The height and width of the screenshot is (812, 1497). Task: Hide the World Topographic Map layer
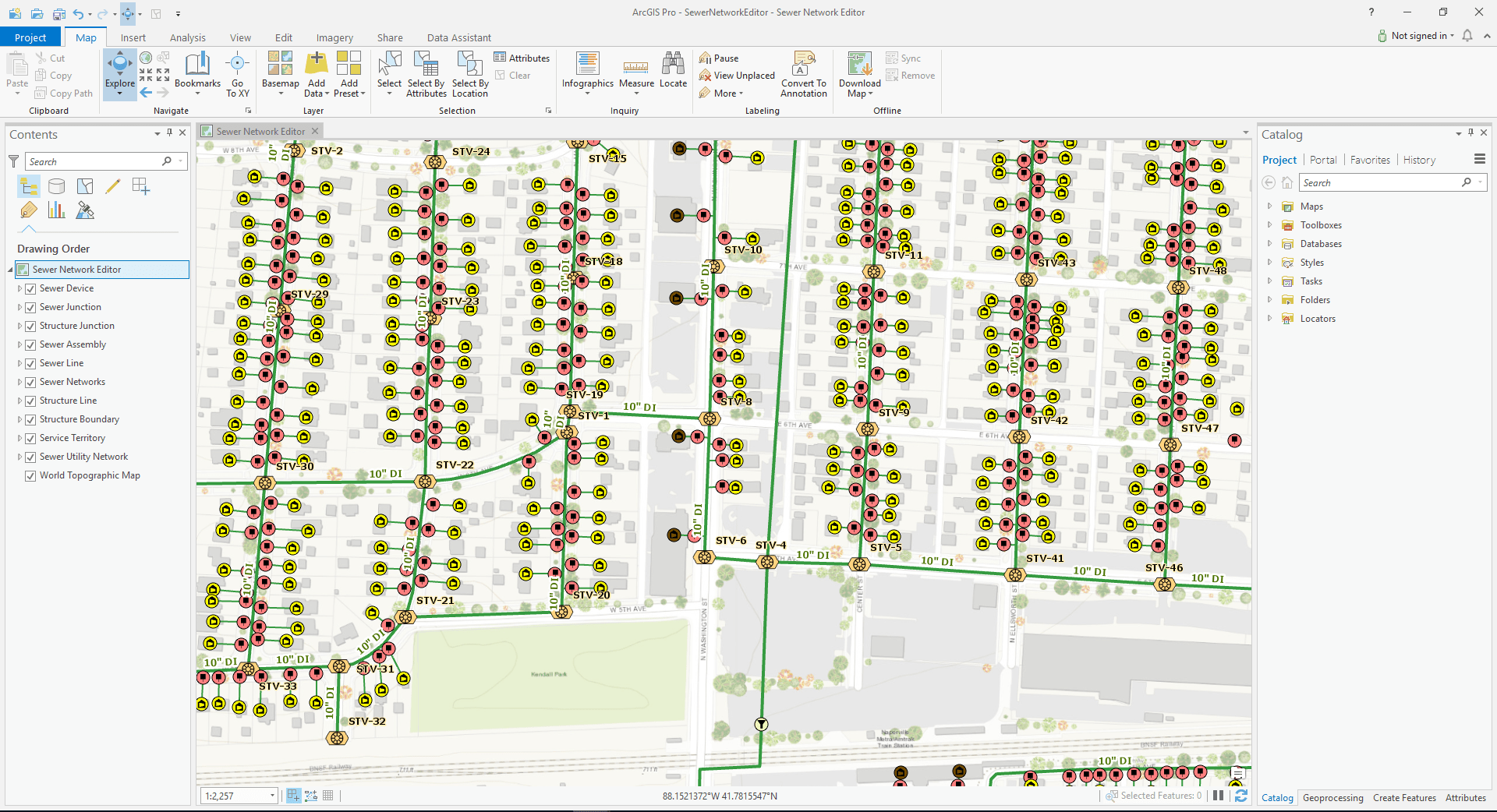click(30, 475)
